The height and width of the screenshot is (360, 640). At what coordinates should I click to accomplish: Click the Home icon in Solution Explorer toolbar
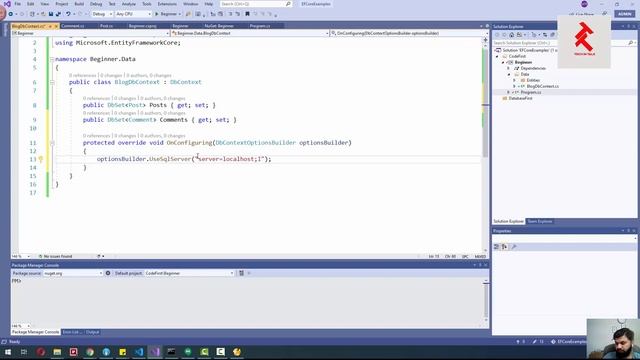click(511, 35)
